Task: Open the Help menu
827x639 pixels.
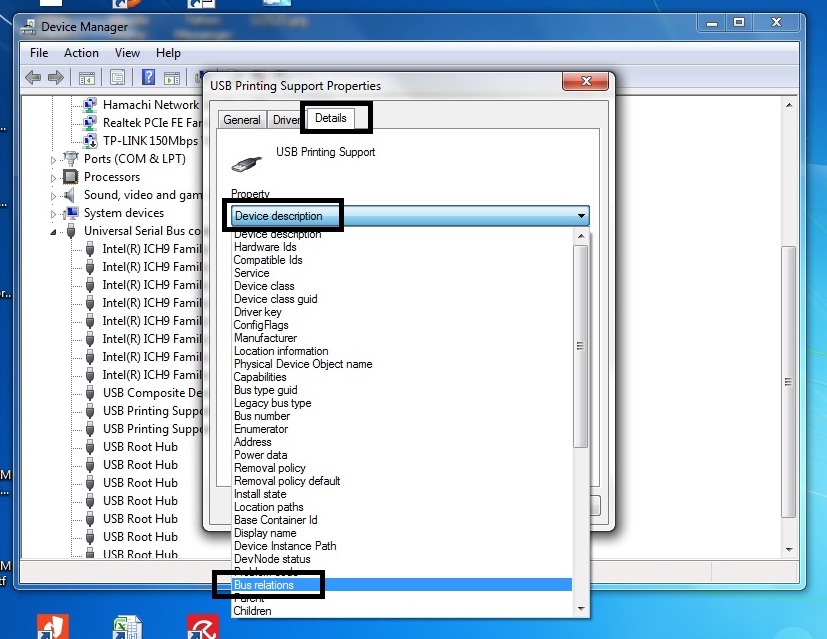Action: click(x=168, y=53)
